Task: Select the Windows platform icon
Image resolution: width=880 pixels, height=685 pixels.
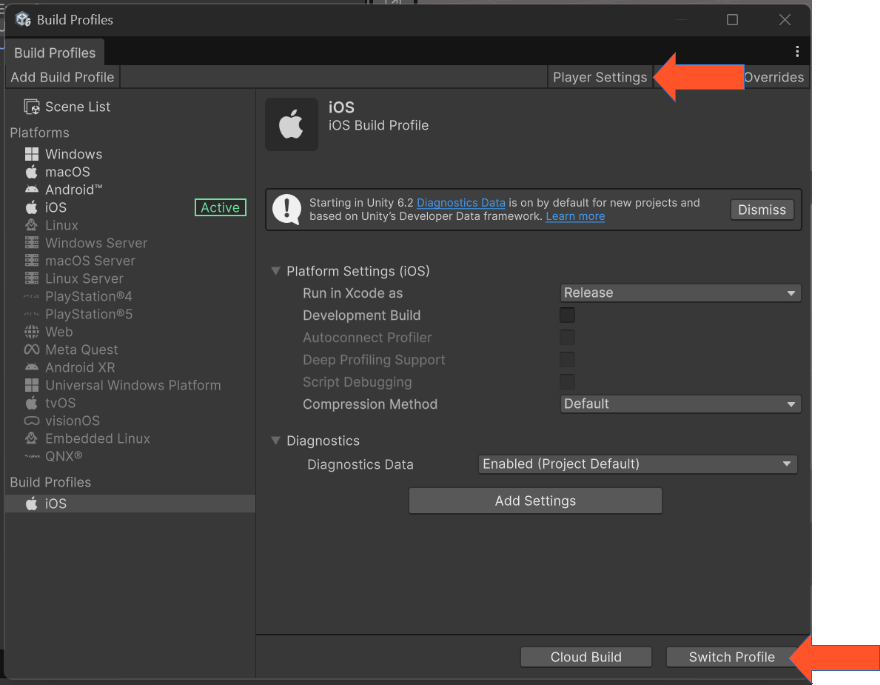Action: pyautogui.click(x=31, y=154)
